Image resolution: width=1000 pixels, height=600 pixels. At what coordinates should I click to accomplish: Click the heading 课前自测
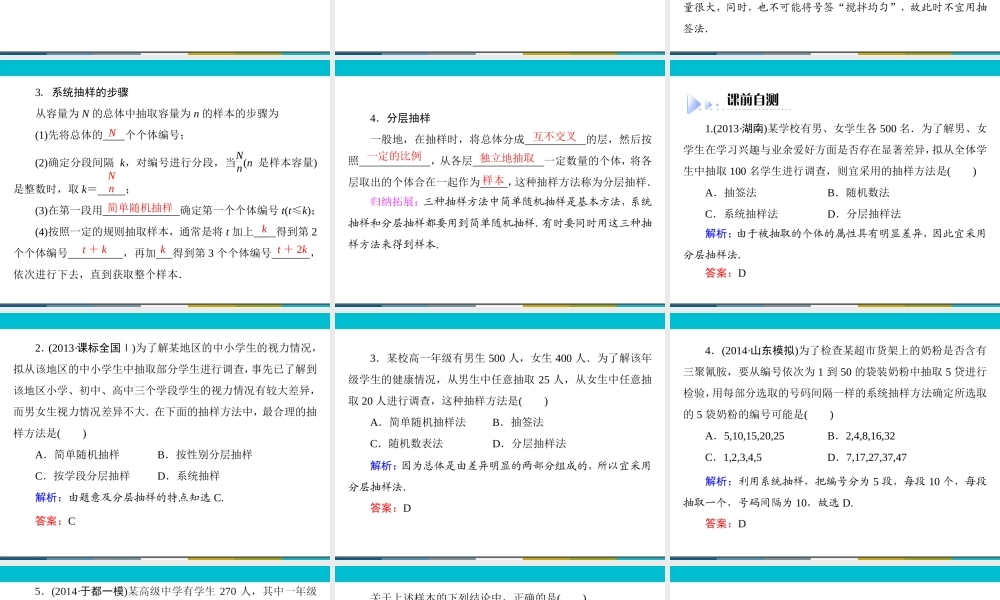point(753,99)
